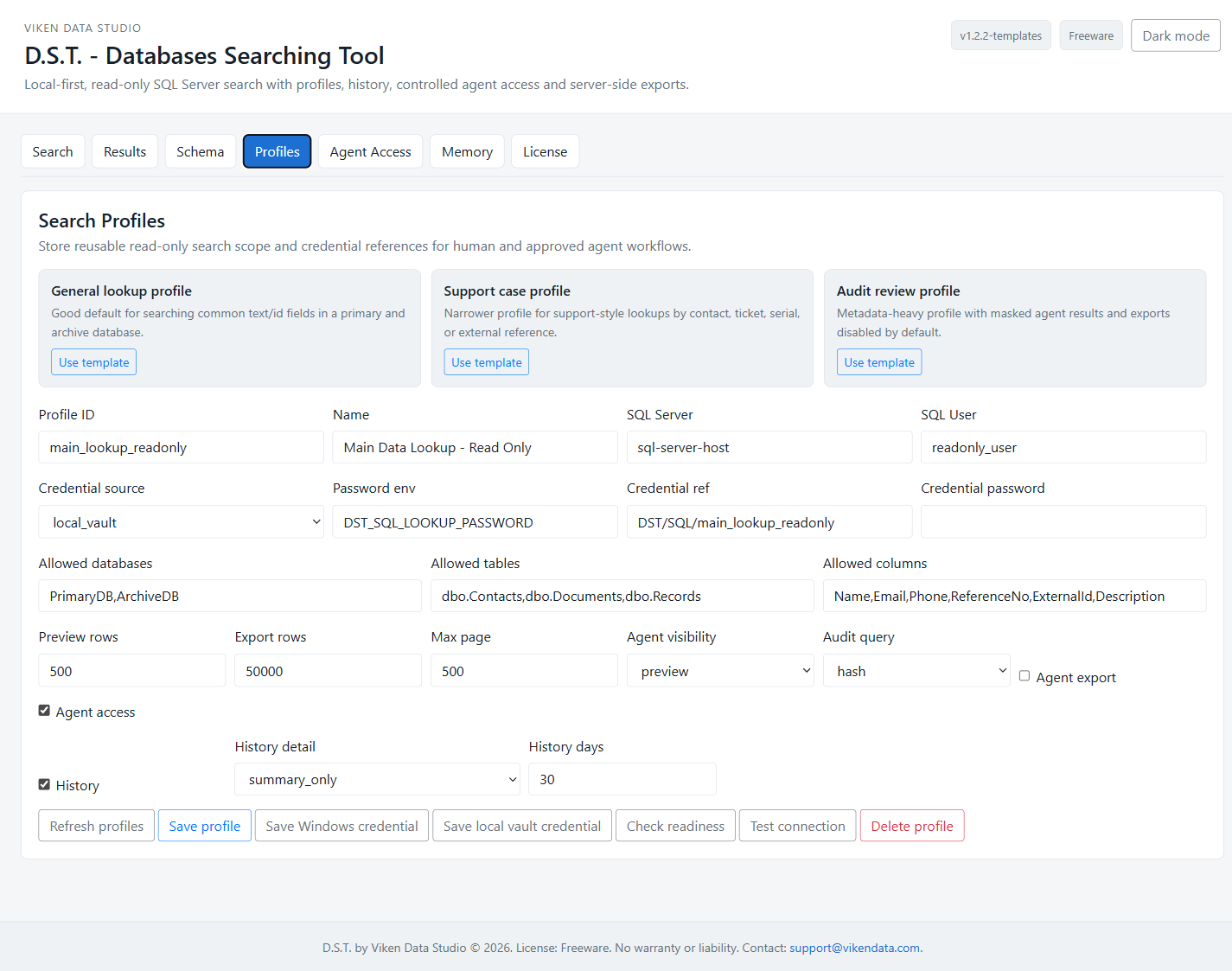Focus the Credential password field
Image resolution: width=1232 pixels, height=971 pixels.
(x=1063, y=522)
